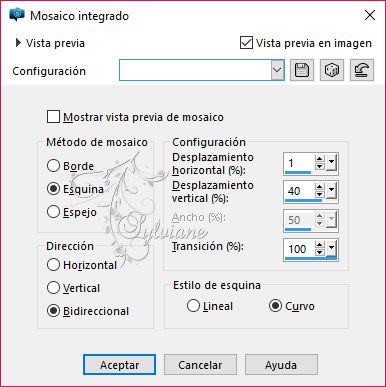Enable Mostrar vista previa de mosaico checkbox

pyautogui.click(x=53, y=117)
